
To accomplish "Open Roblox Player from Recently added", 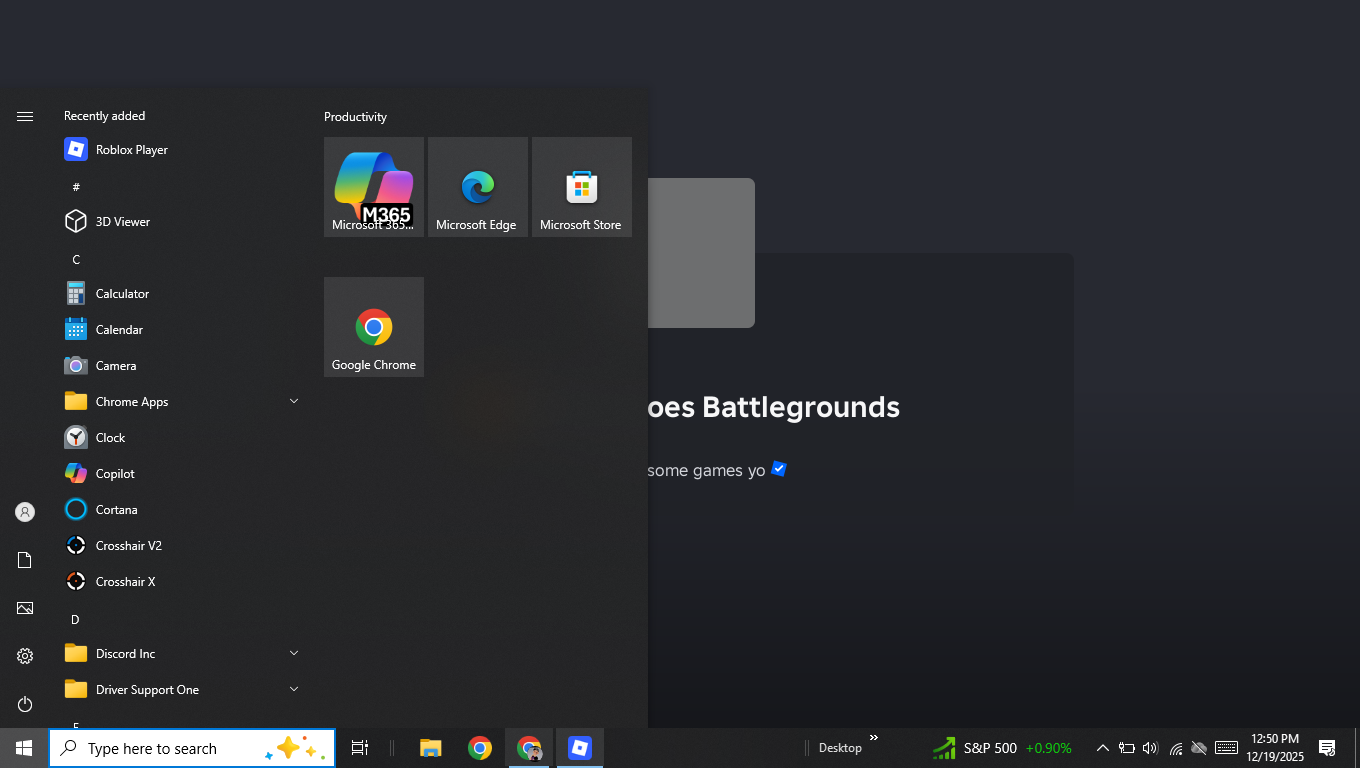I will [180, 150].
